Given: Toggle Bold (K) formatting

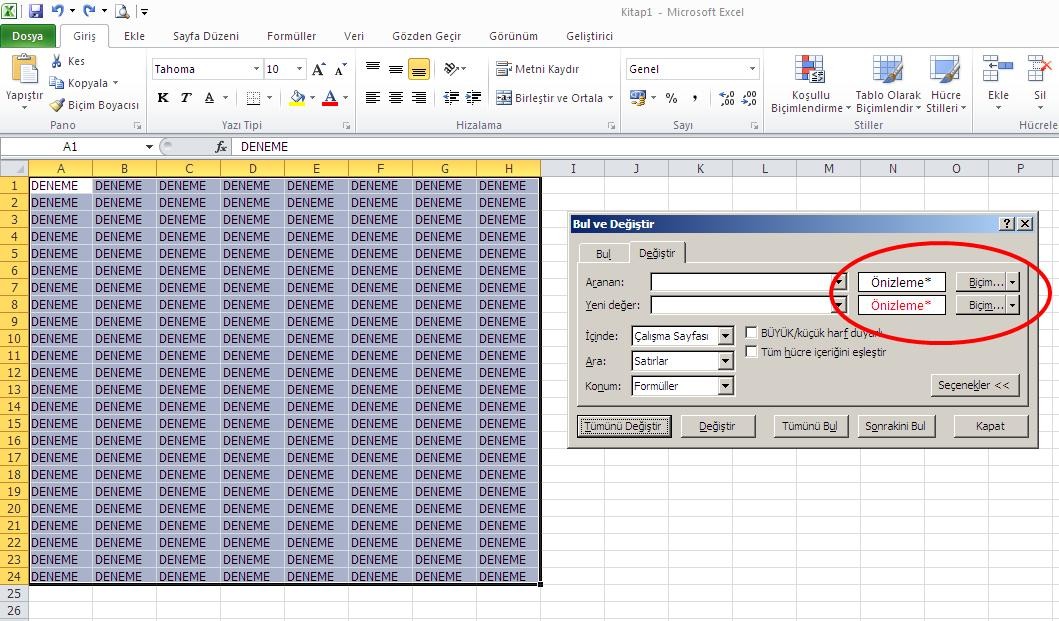Looking at the screenshot, I should click(x=163, y=98).
